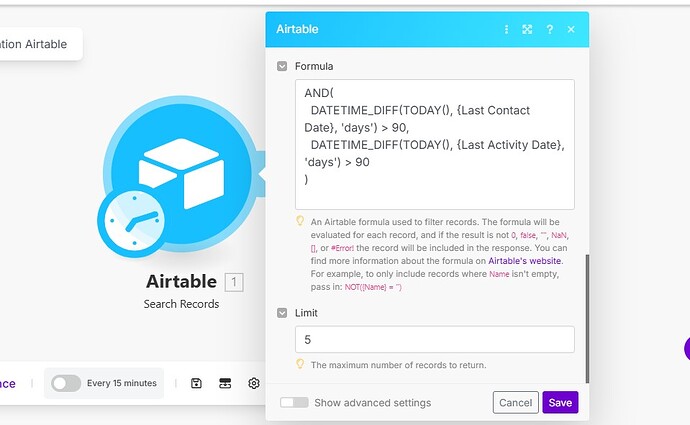This screenshot has height=425, width=690.
Task: Open the Airtable's website link
Action: 525,261
